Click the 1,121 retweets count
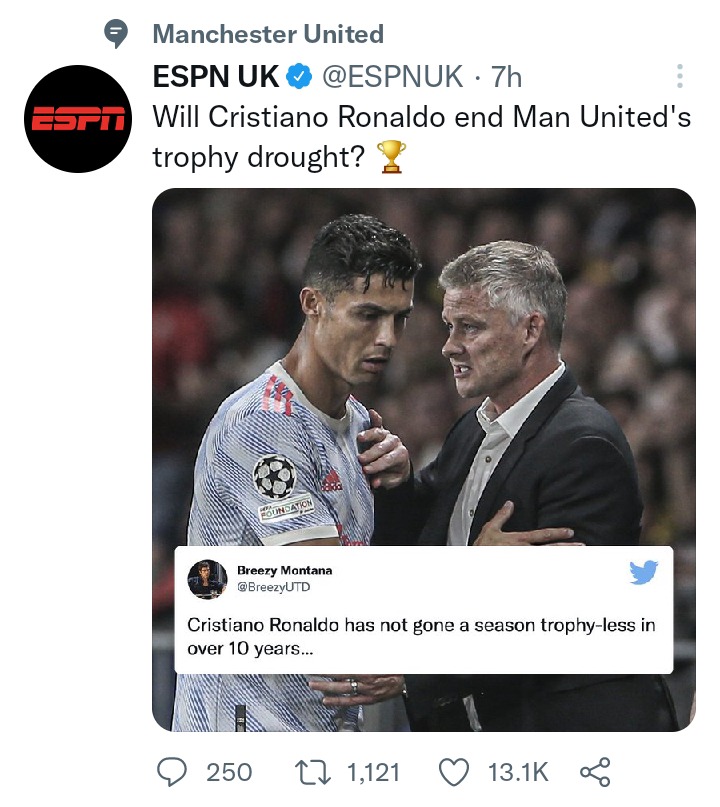Screen dimensions: 720x807 click(373, 773)
